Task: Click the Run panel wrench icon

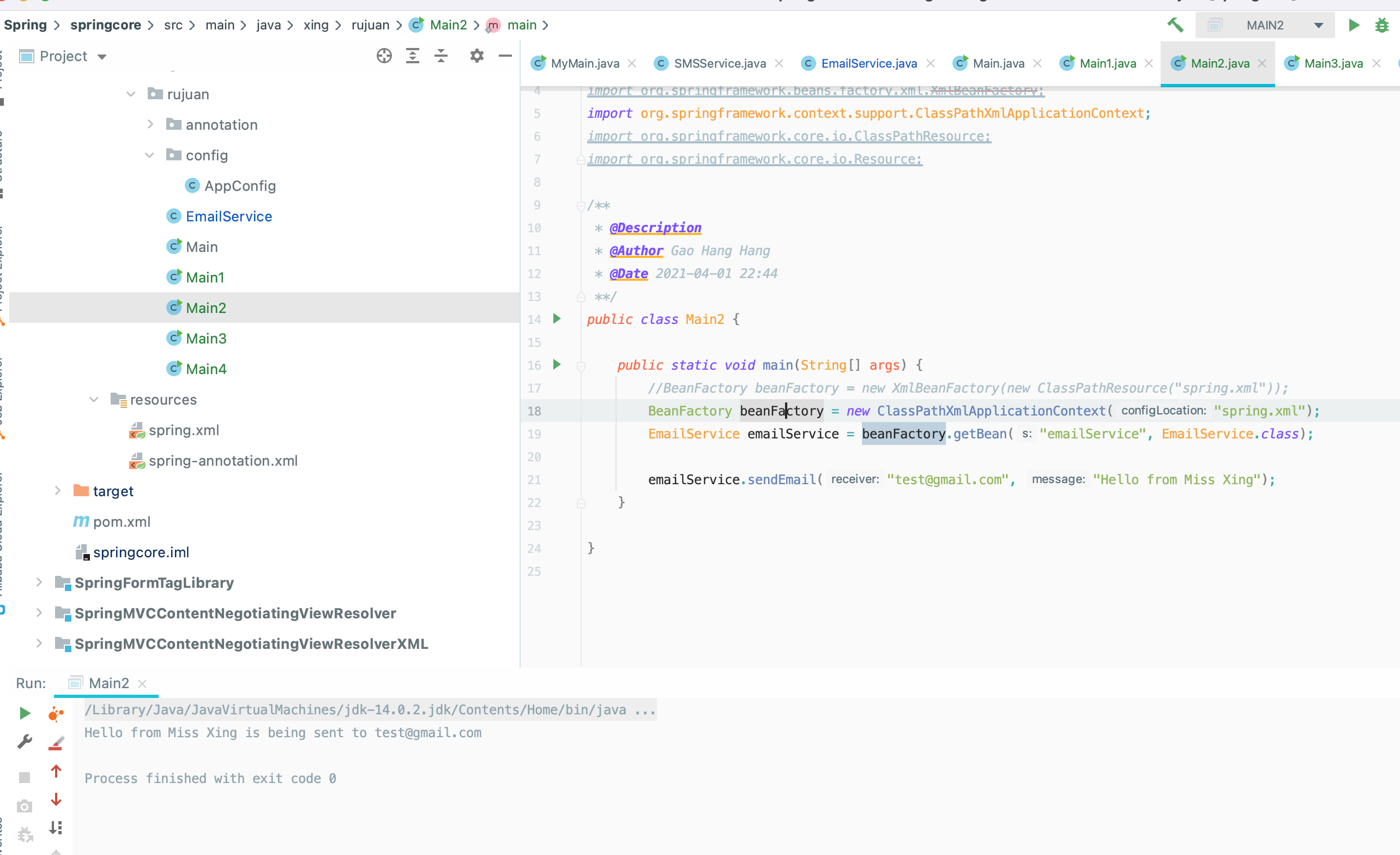Action: pos(25,741)
